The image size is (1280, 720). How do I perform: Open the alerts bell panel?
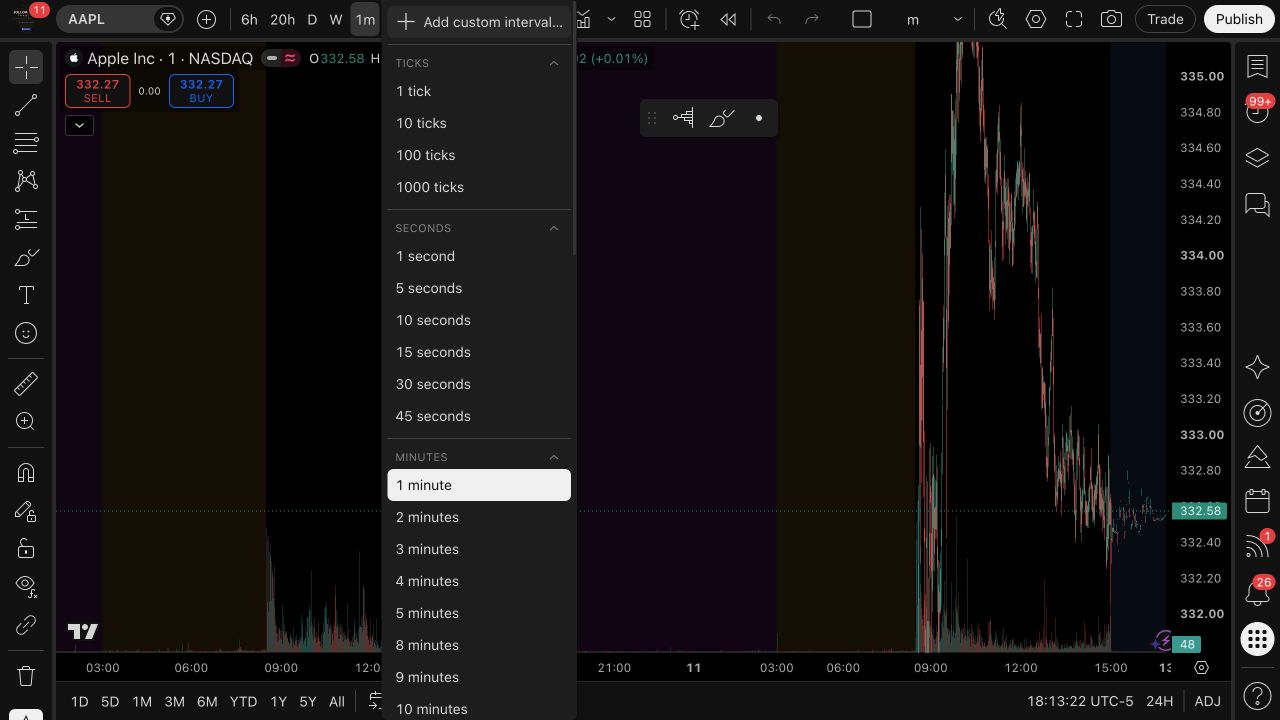tap(1257, 592)
